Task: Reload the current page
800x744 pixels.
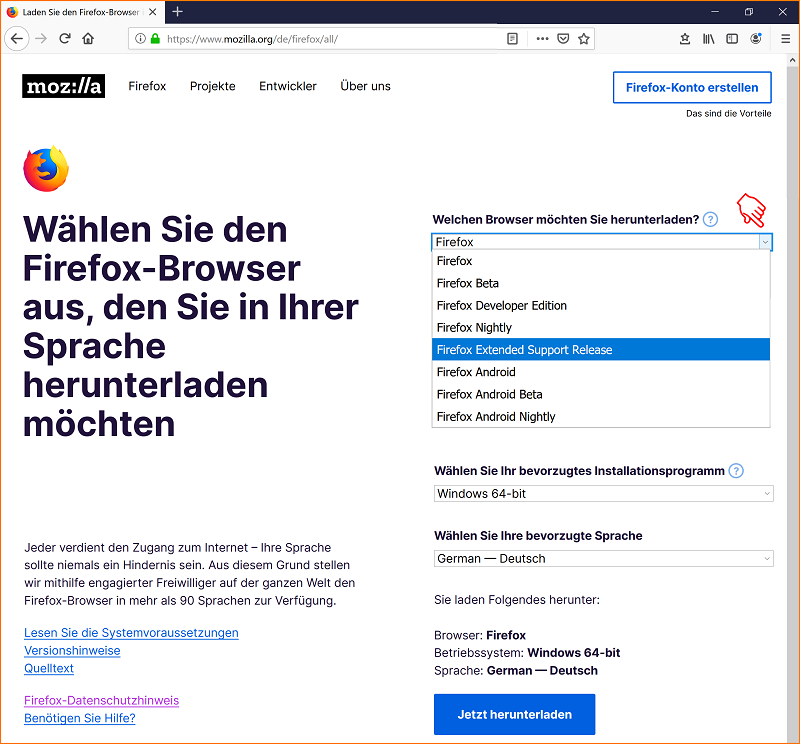Action: click(x=64, y=39)
